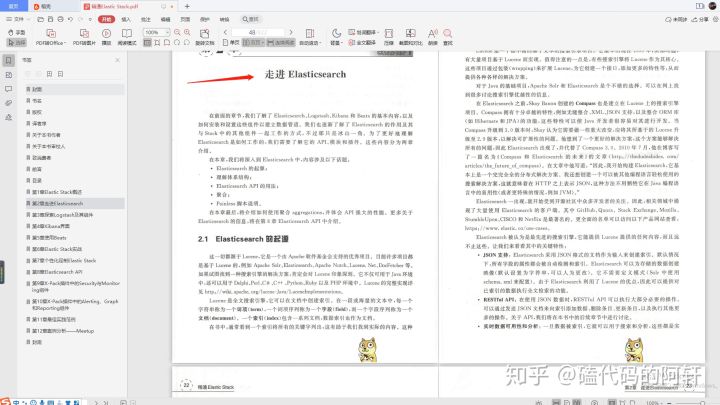Expand the File menu dropdown
The height and width of the screenshot is (405, 720).
(17, 19)
